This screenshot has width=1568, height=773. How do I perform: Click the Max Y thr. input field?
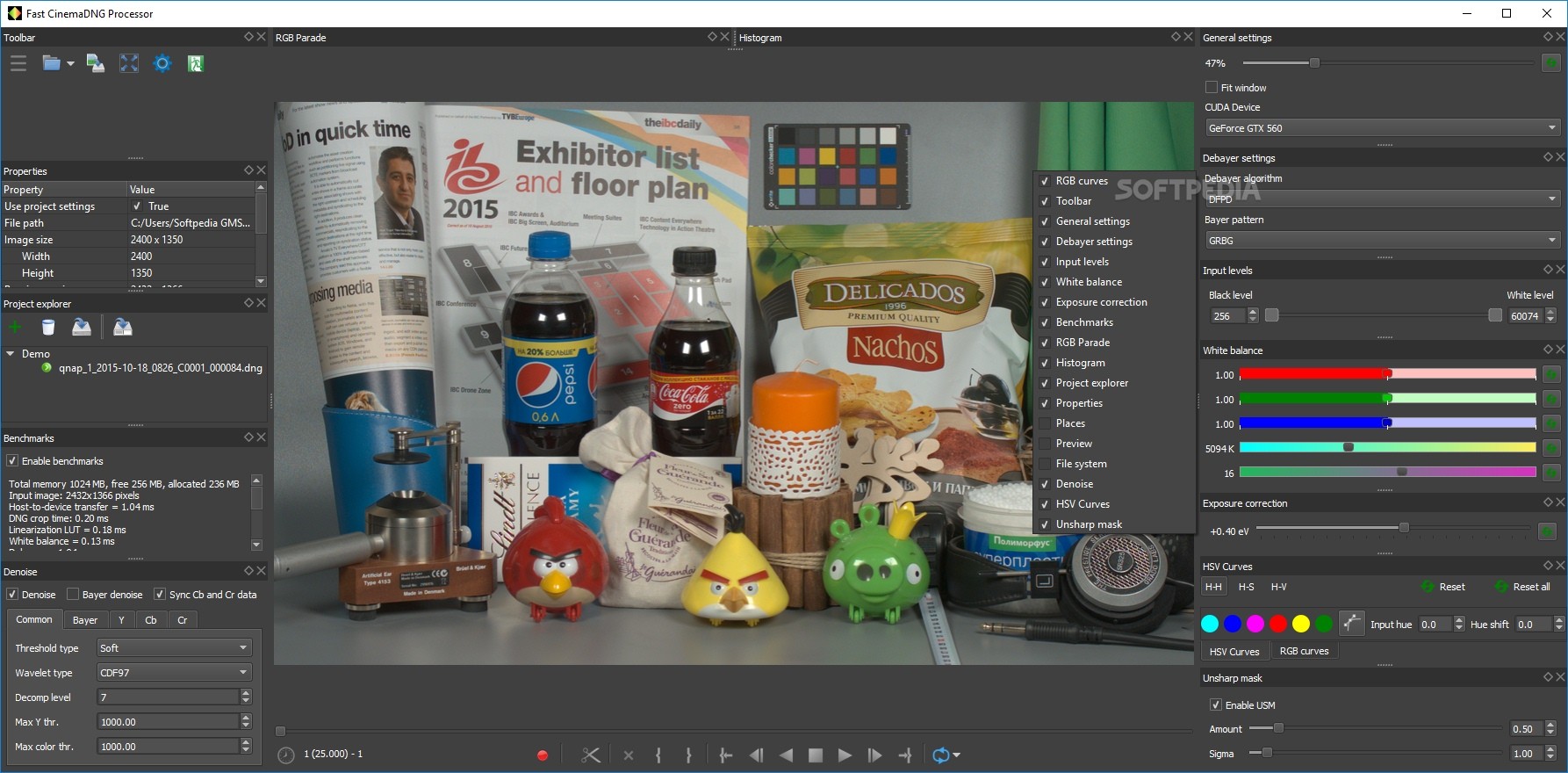168,722
